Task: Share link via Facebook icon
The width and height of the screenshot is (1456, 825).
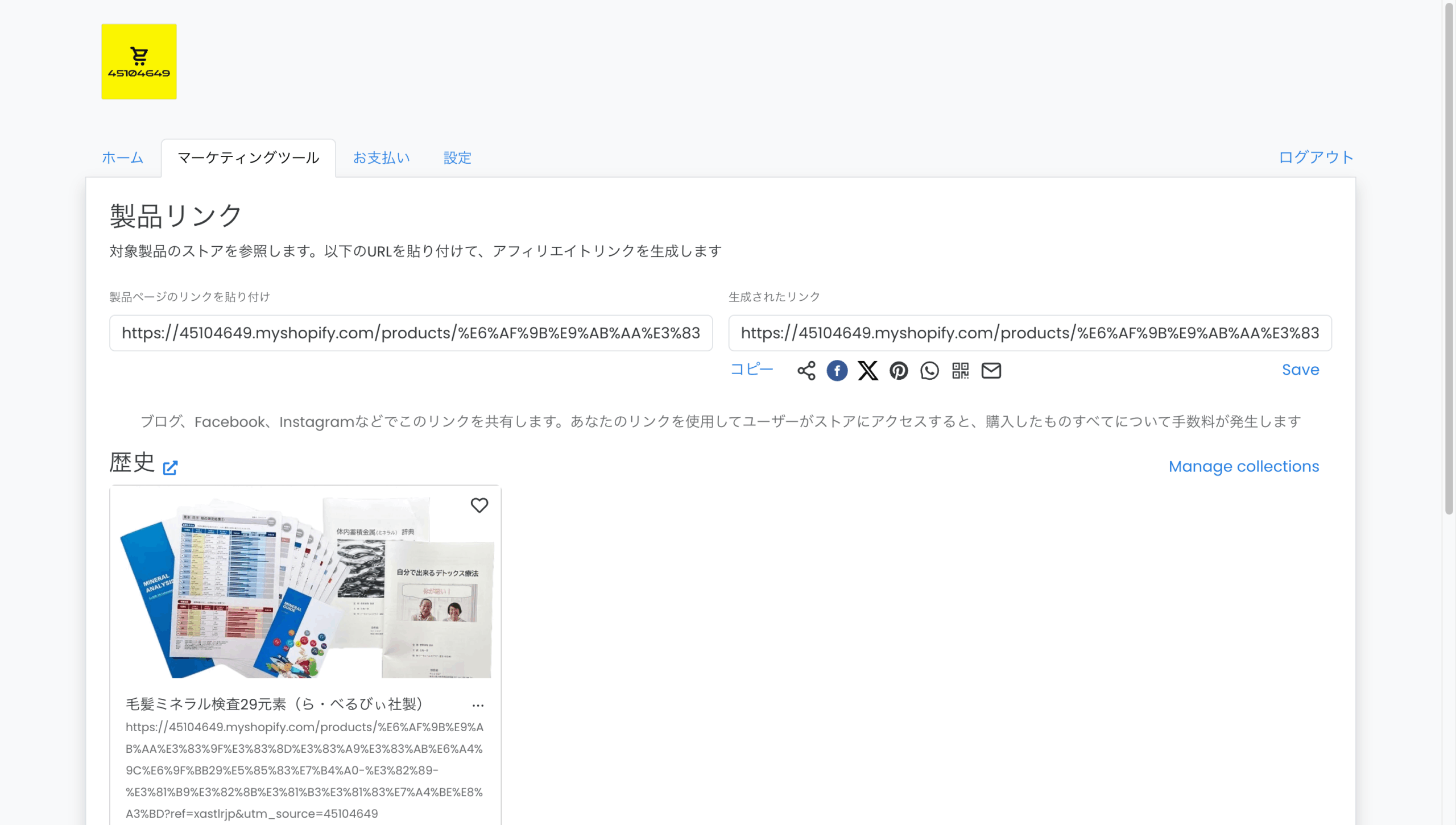Action: point(837,371)
